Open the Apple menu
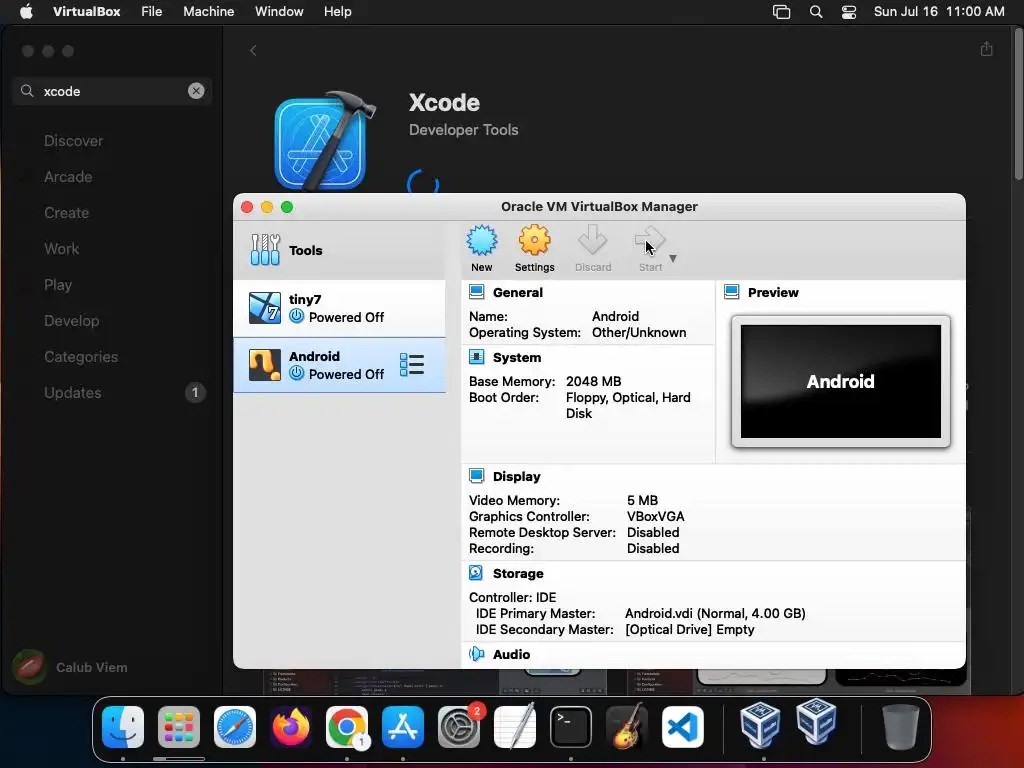Image resolution: width=1024 pixels, height=768 pixels. point(26,12)
